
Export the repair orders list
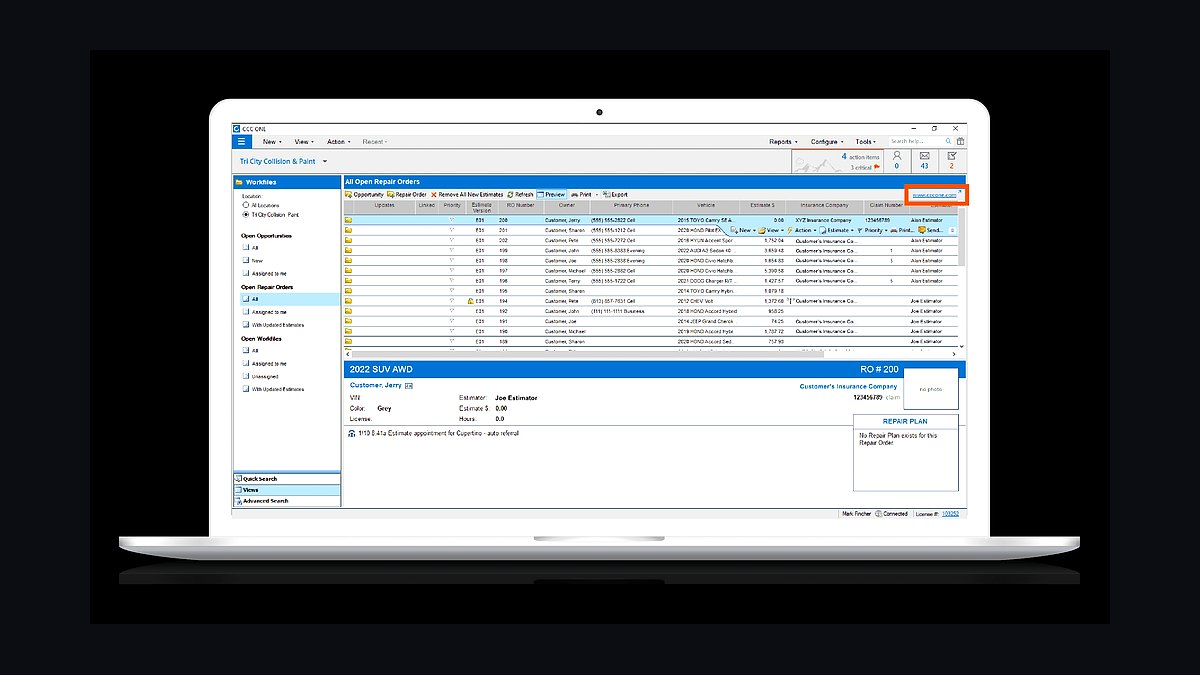[x=615, y=194]
